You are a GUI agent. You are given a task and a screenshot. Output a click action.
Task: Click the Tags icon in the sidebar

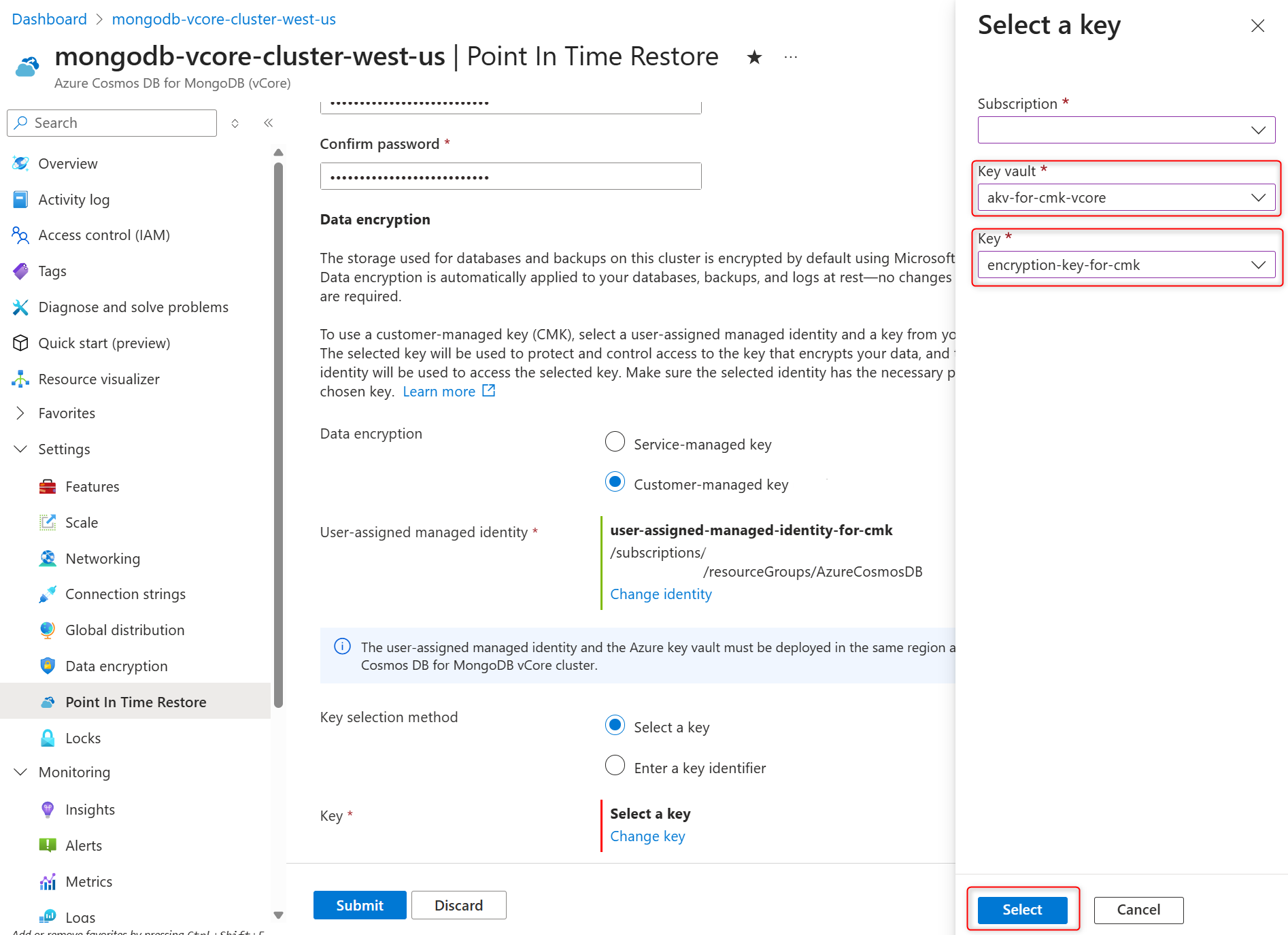click(x=20, y=271)
